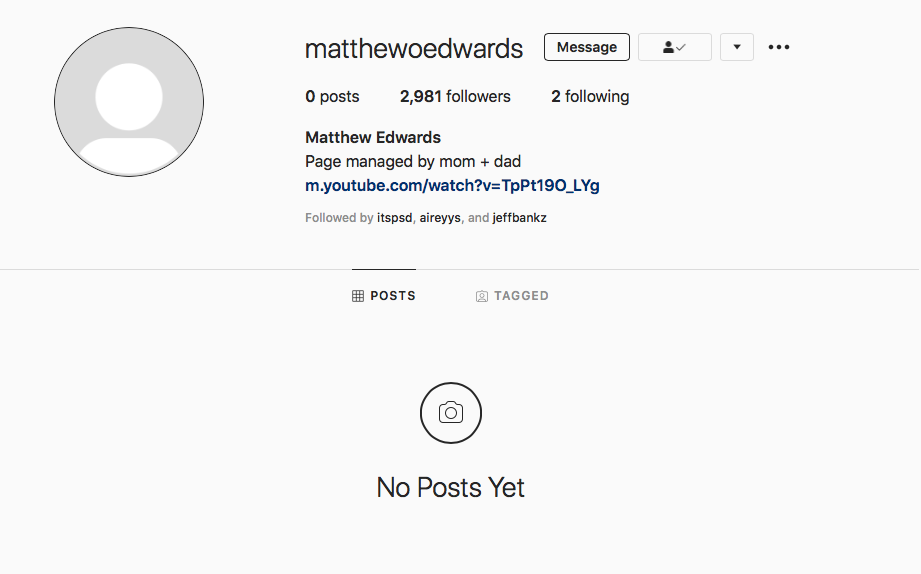The height and width of the screenshot is (574, 921).
Task: Visit follower jeffbankz's profile
Action: (x=519, y=218)
